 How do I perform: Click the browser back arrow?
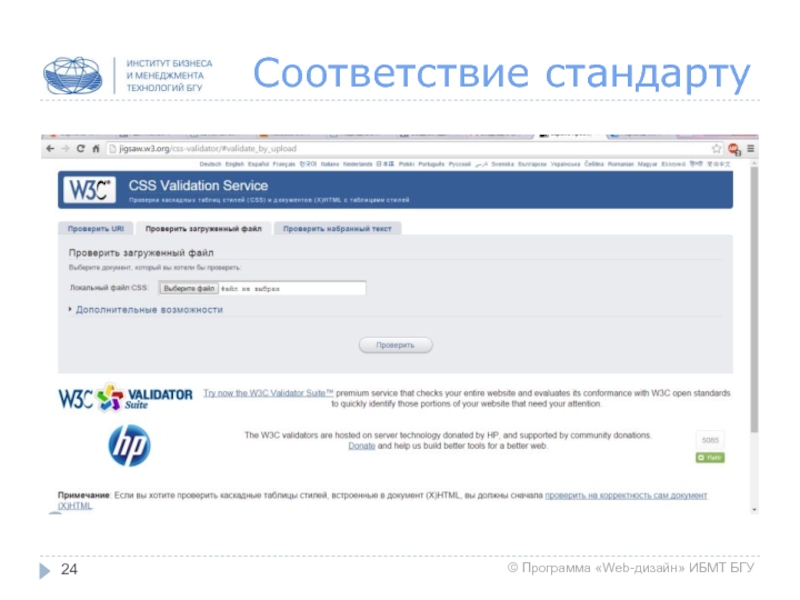click(x=50, y=148)
